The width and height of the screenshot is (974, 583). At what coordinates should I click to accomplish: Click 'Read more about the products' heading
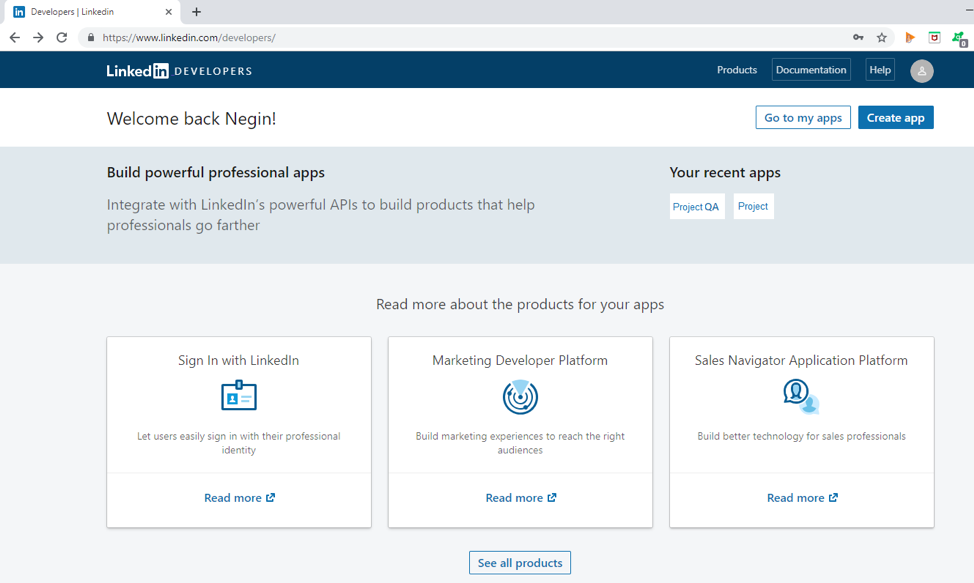click(520, 304)
